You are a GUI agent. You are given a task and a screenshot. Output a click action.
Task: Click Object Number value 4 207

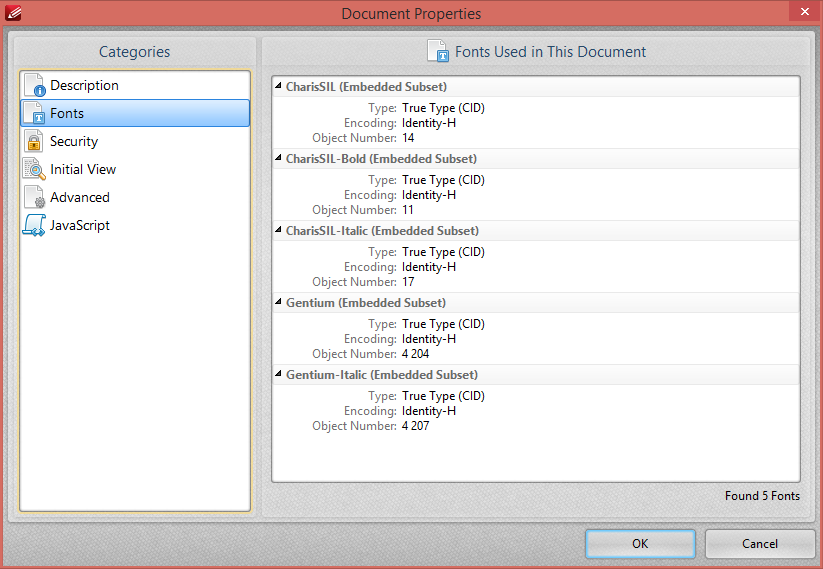pos(416,425)
